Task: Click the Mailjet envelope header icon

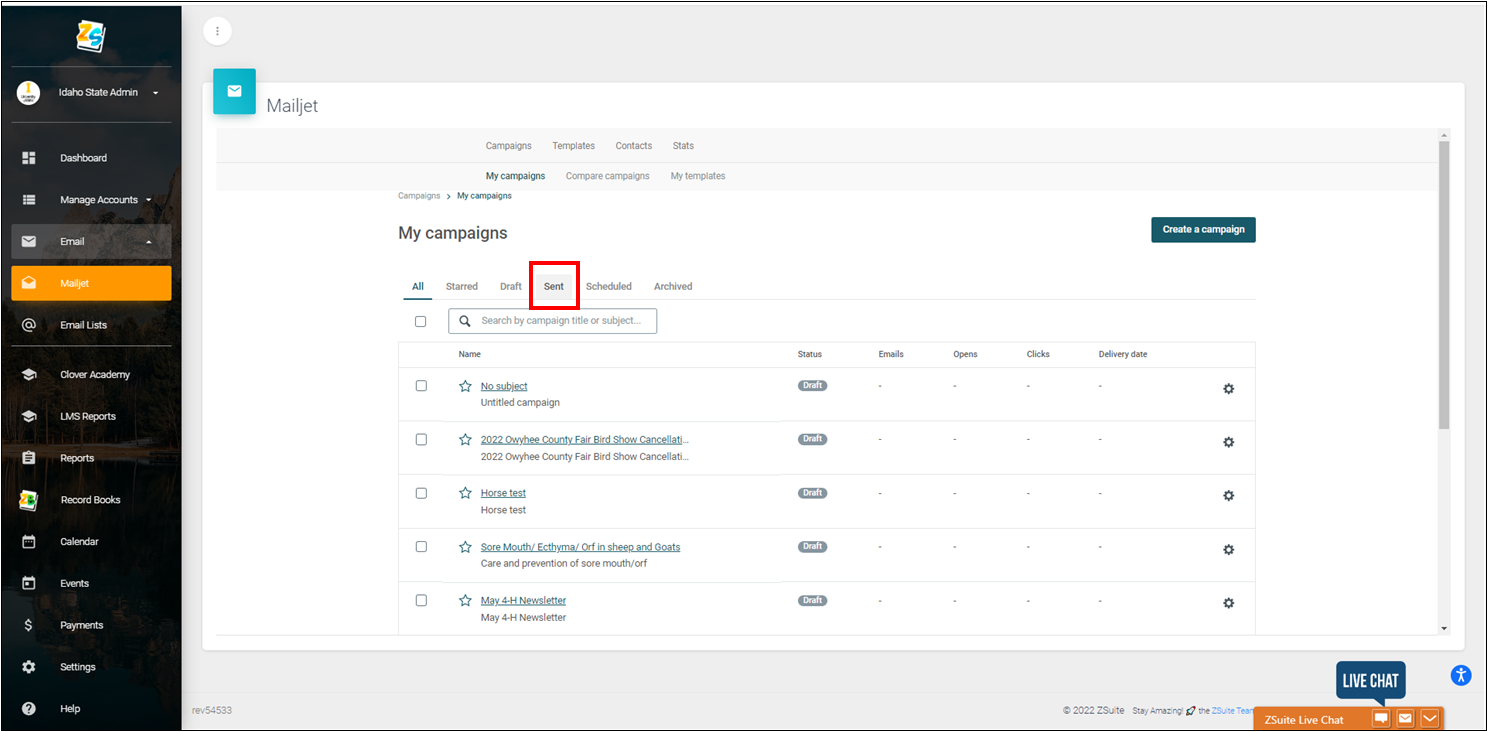Action: tap(234, 91)
